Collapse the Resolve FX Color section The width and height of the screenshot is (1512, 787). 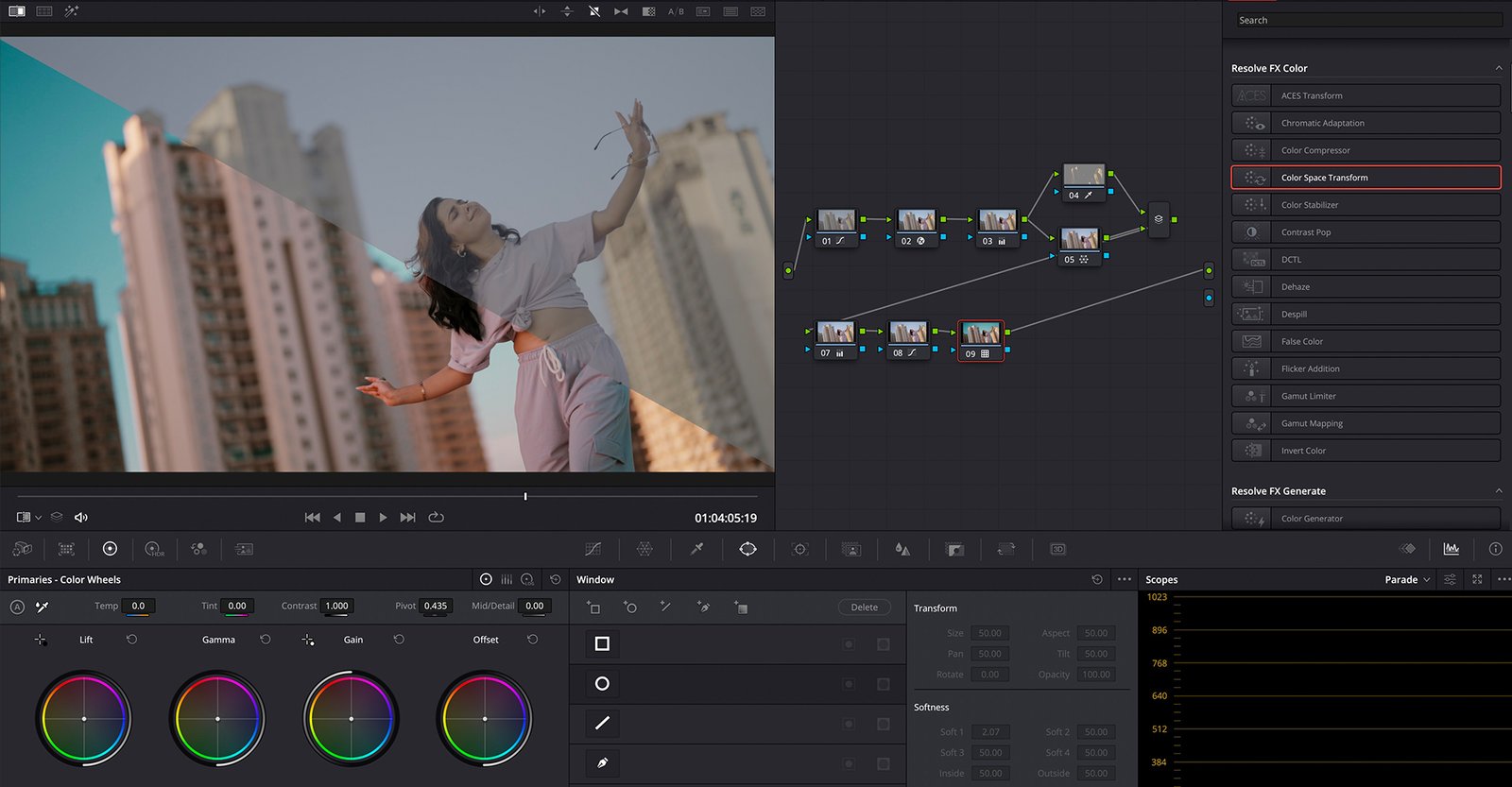(x=1499, y=68)
